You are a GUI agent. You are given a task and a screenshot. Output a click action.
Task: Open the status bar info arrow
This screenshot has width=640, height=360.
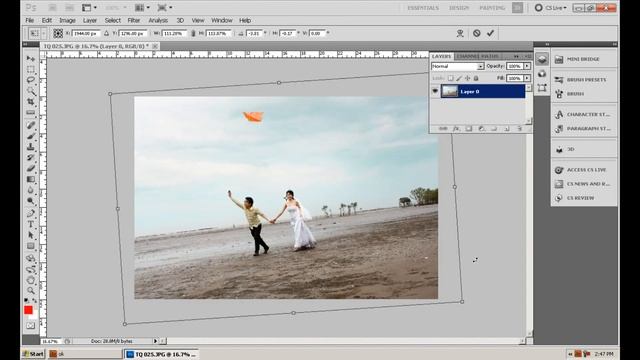[155, 341]
